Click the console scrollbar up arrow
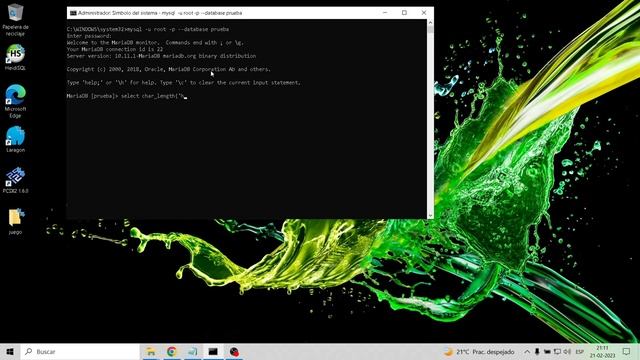 coord(430,23)
